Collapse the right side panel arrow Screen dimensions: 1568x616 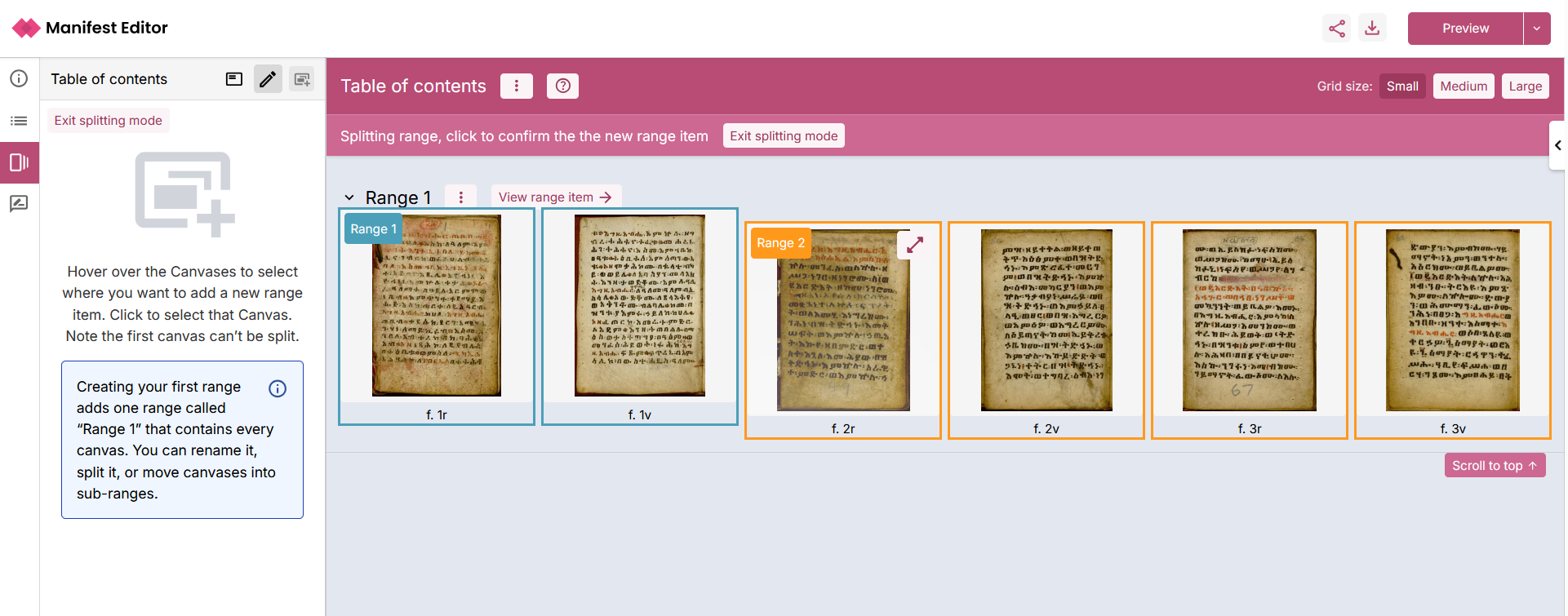point(1557,145)
